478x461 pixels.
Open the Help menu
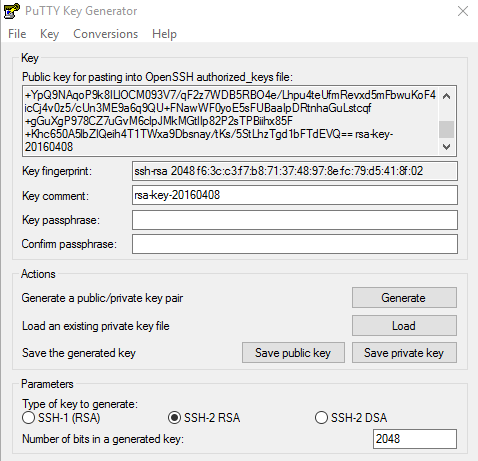(x=164, y=34)
